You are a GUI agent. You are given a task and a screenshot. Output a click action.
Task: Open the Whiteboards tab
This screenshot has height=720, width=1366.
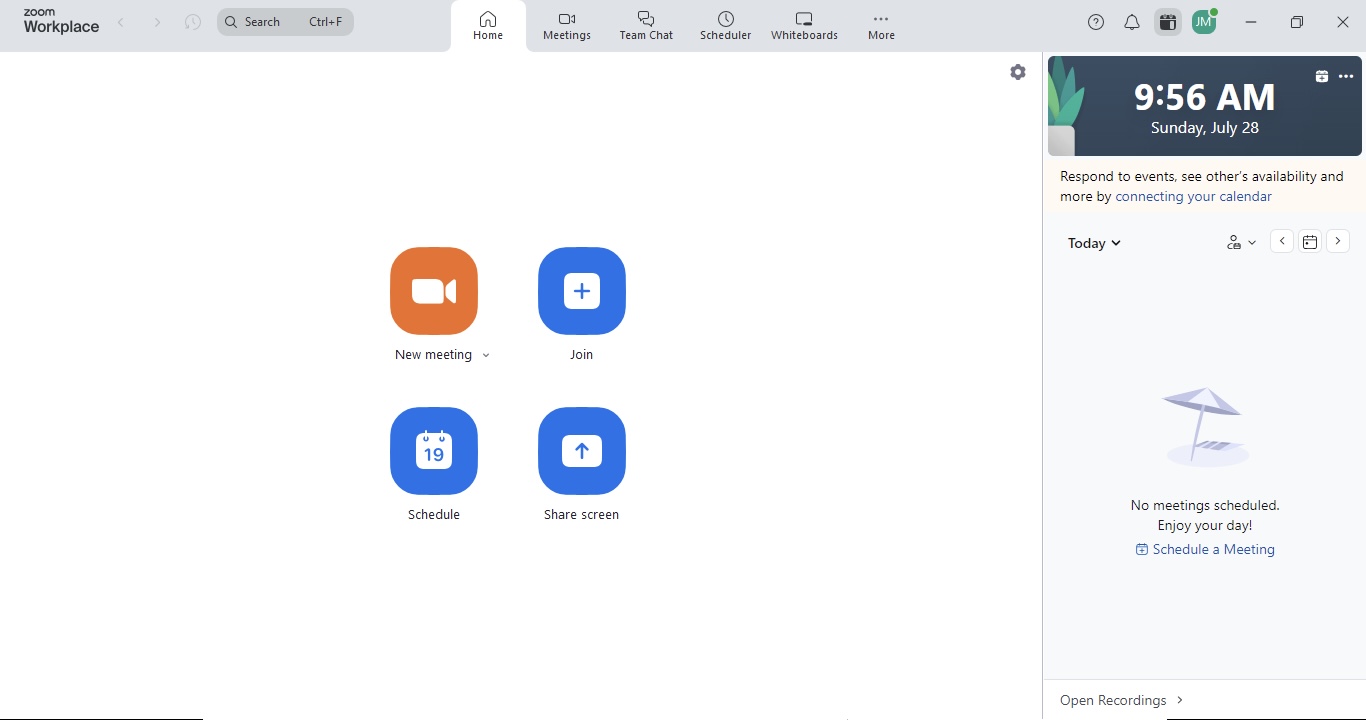[804, 26]
